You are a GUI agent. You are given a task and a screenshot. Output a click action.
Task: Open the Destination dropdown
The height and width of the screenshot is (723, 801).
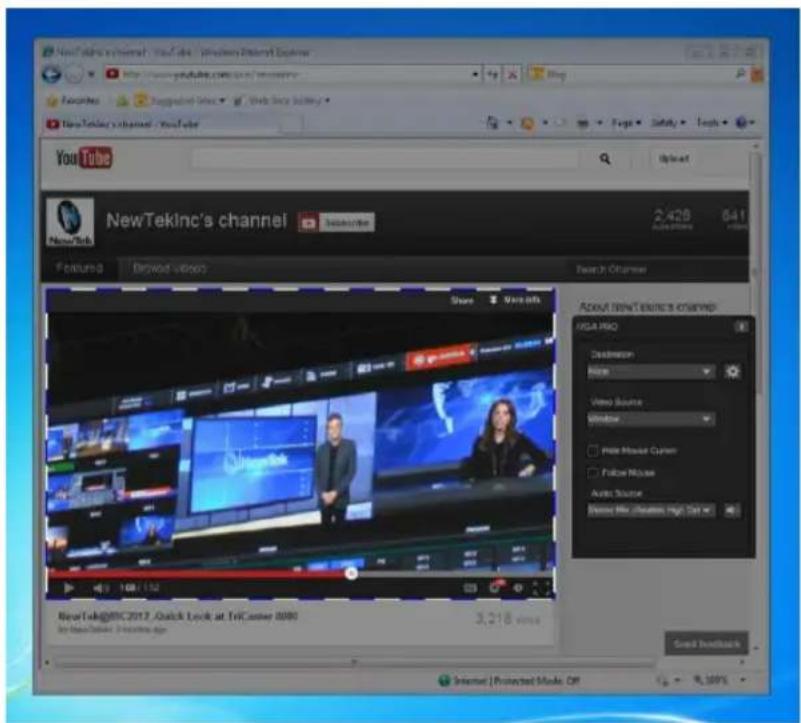click(651, 371)
